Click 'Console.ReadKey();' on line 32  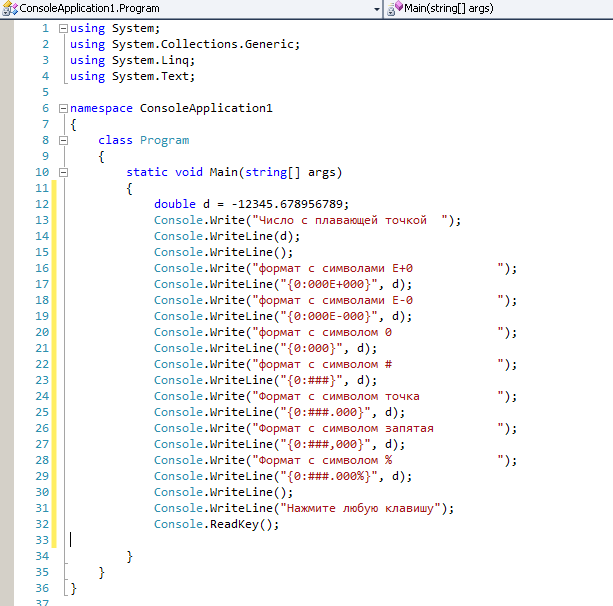click(x=217, y=525)
